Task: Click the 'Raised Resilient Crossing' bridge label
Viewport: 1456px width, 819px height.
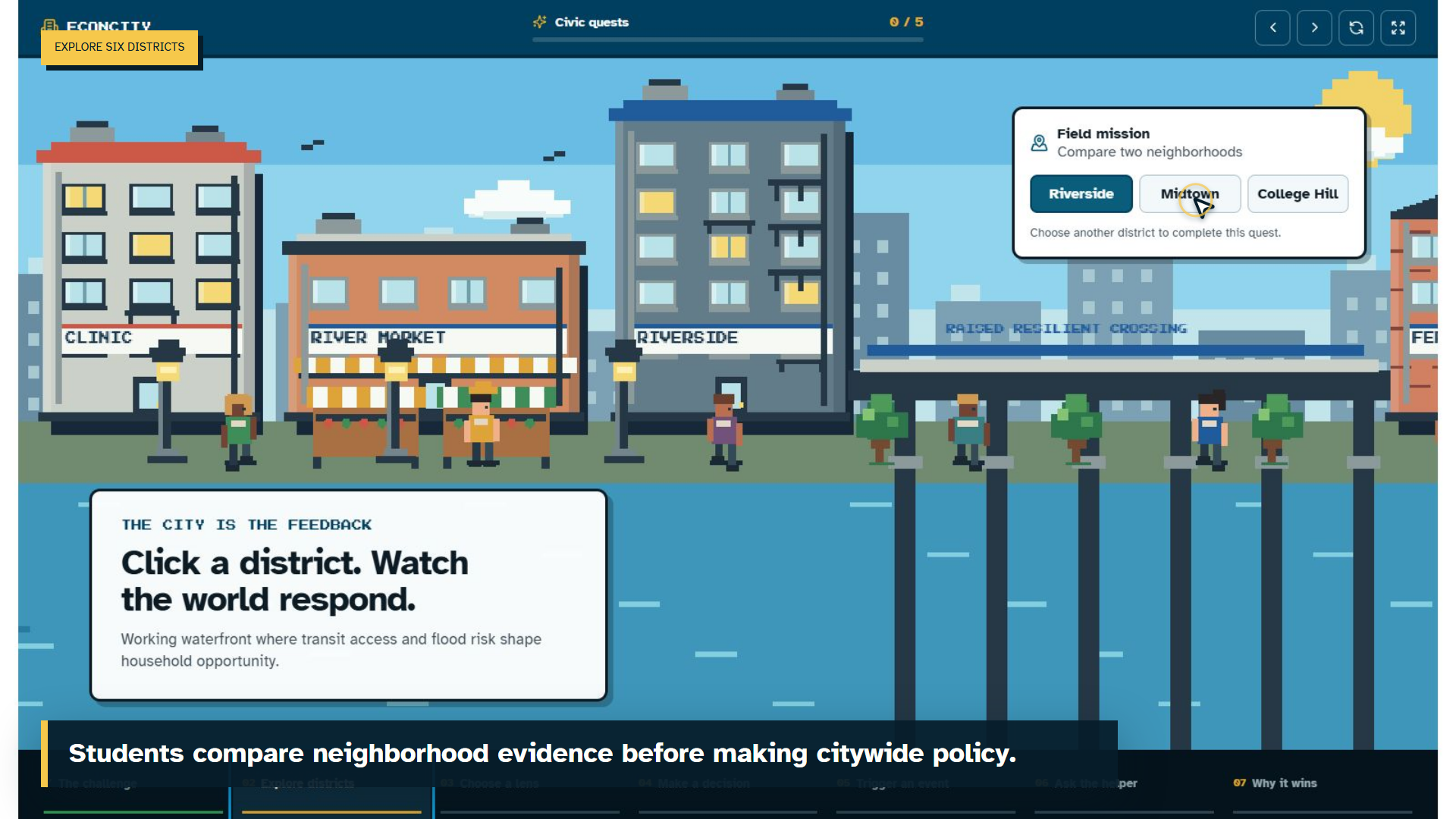Action: [1066, 328]
